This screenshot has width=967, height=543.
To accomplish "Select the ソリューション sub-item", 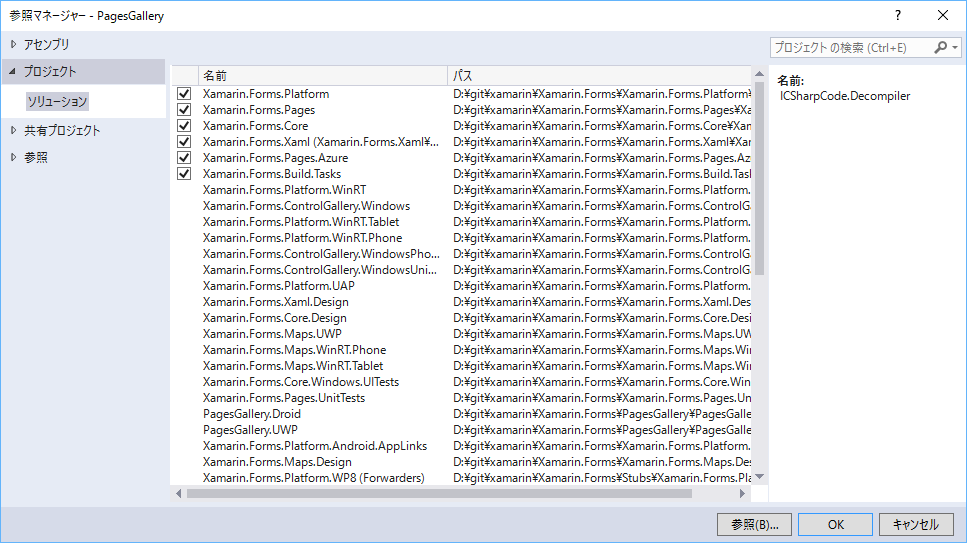I will (58, 102).
